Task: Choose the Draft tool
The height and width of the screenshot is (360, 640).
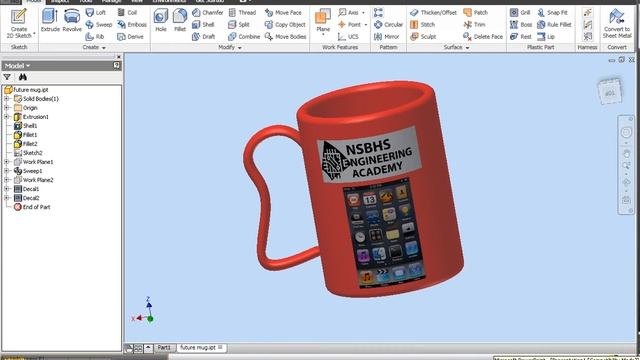Action: pos(203,37)
